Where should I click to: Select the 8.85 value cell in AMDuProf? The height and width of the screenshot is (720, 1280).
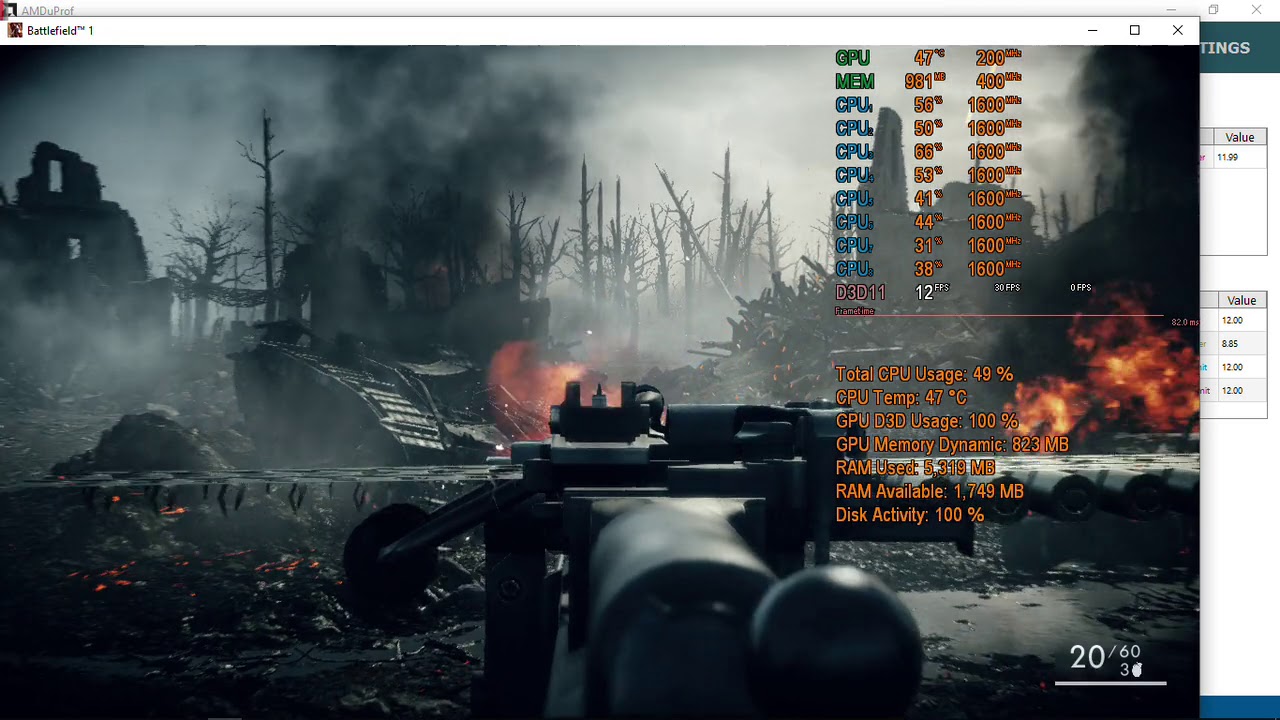pos(1242,344)
